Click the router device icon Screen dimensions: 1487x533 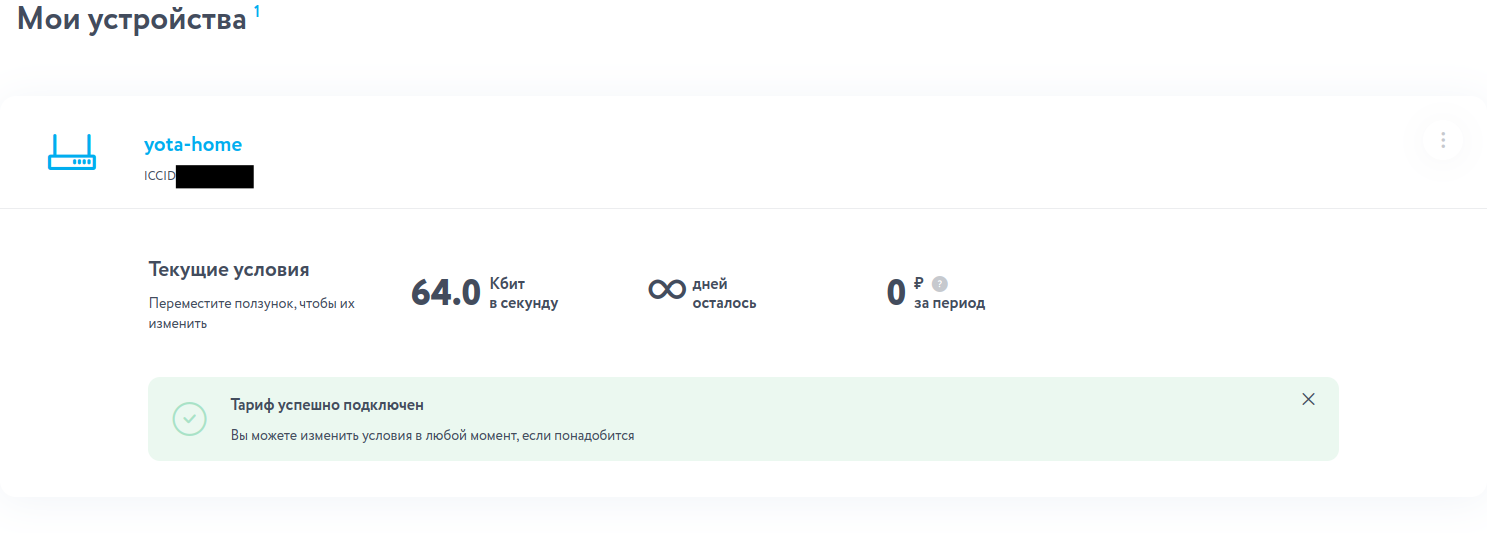(x=72, y=151)
